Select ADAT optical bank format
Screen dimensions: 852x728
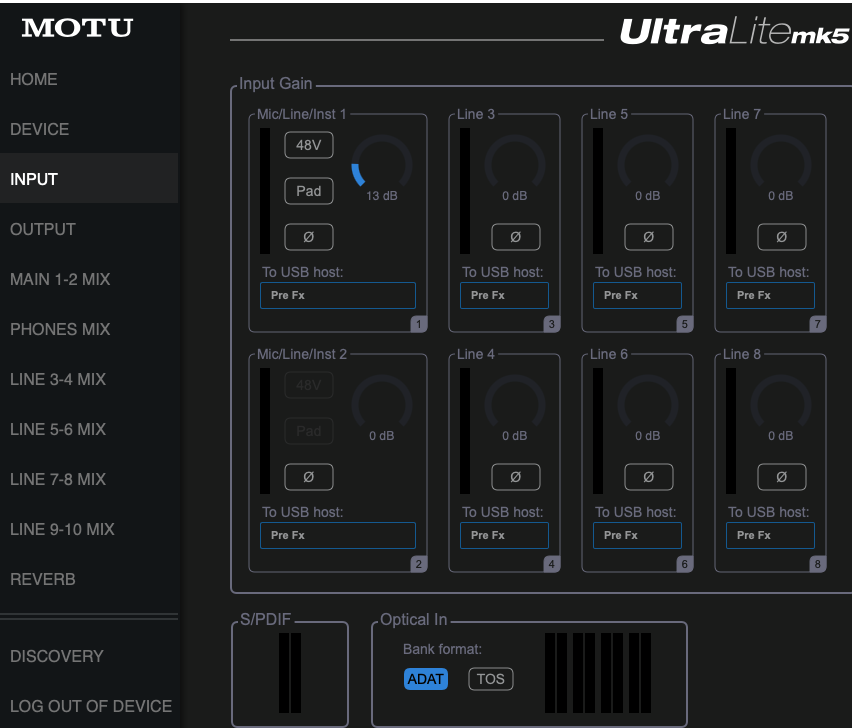click(x=426, y=679)
